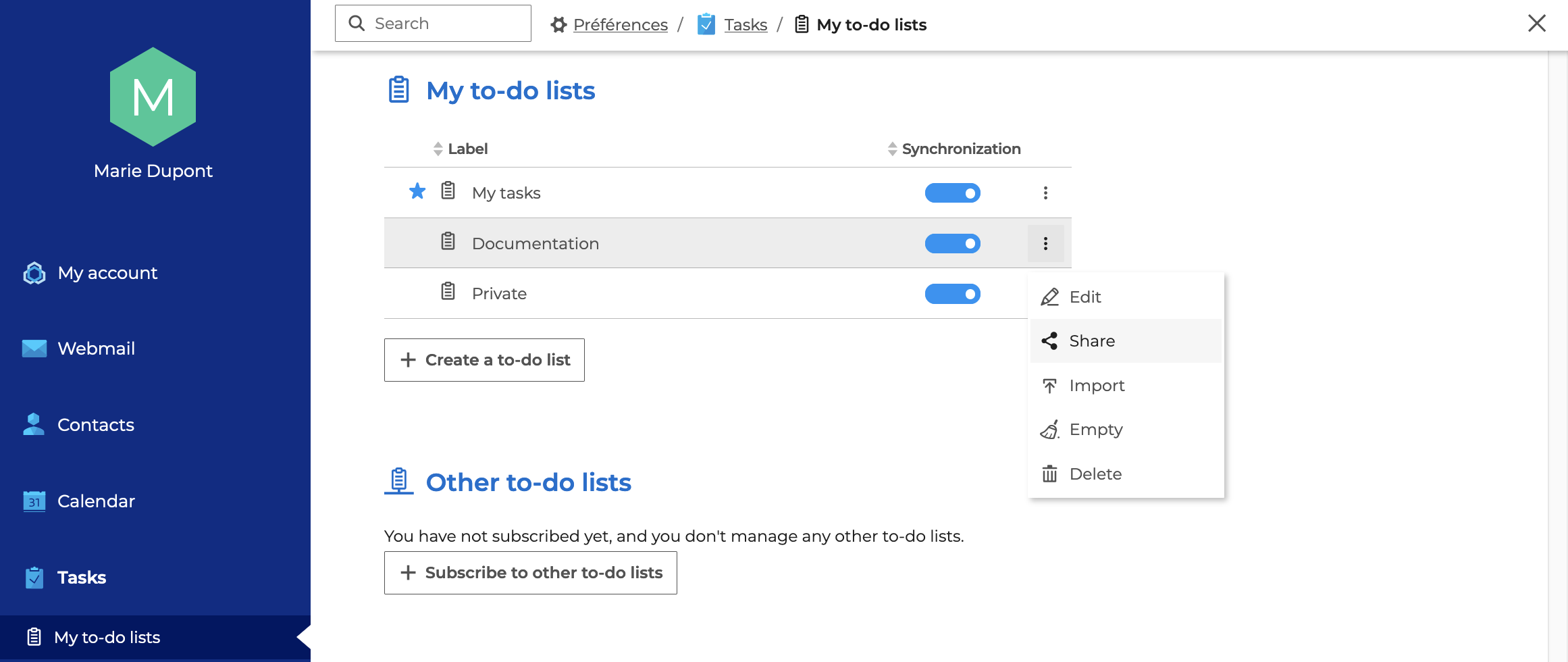
Task: Sort by the Synchronization column
Action: click(x=960, y=149)
